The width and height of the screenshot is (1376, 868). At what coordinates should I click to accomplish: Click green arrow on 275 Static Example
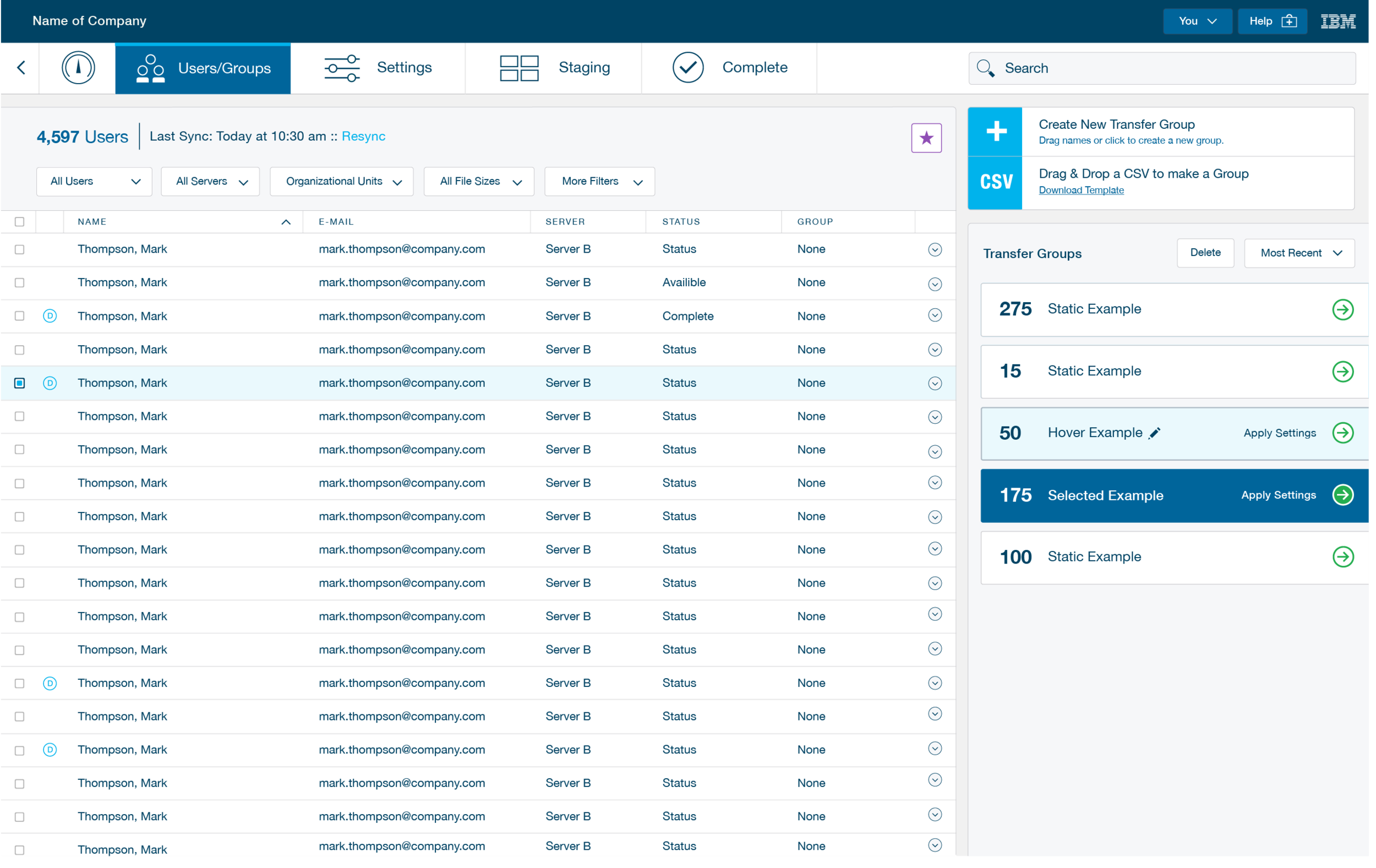(x=1343, y=310)
